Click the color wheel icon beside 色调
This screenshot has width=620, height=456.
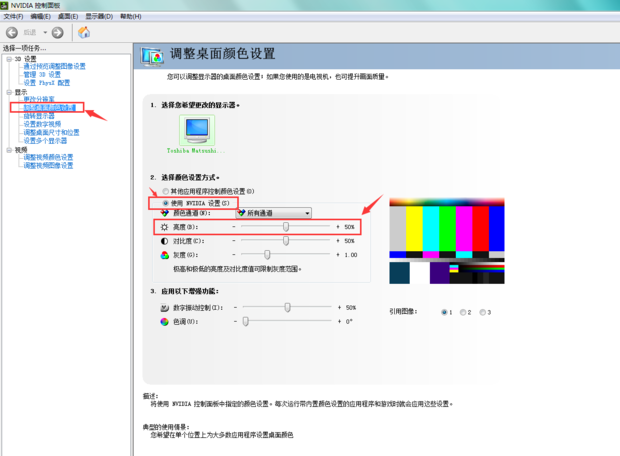[164, 322]
